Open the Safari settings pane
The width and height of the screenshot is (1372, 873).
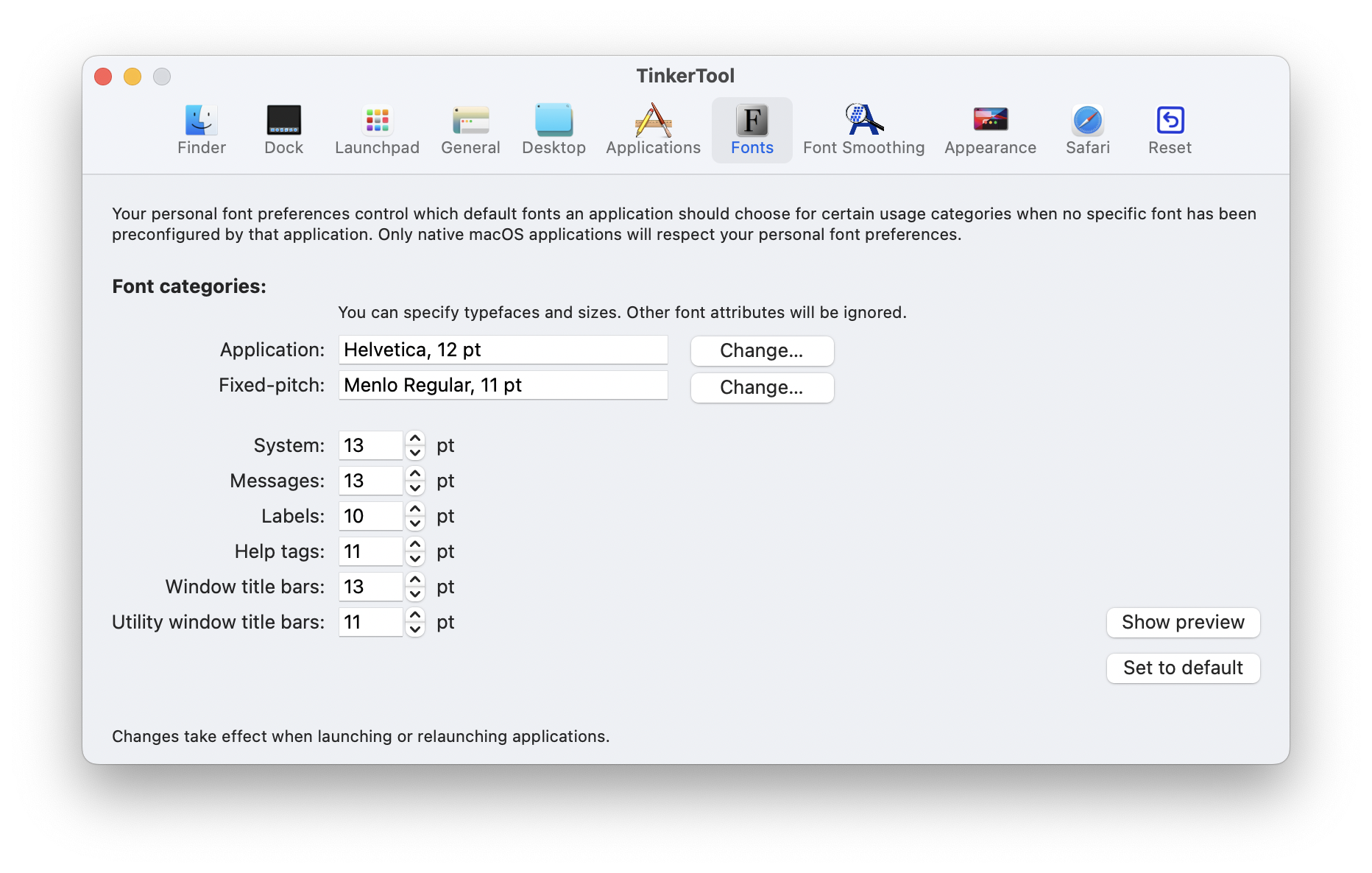(x=1087, y=130)
